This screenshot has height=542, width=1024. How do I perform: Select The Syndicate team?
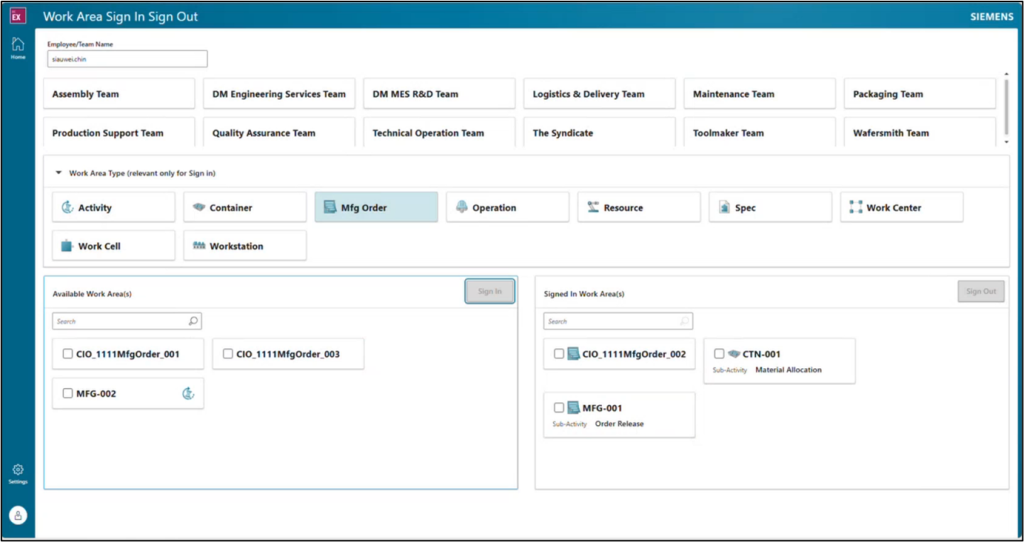coord(600,132)
